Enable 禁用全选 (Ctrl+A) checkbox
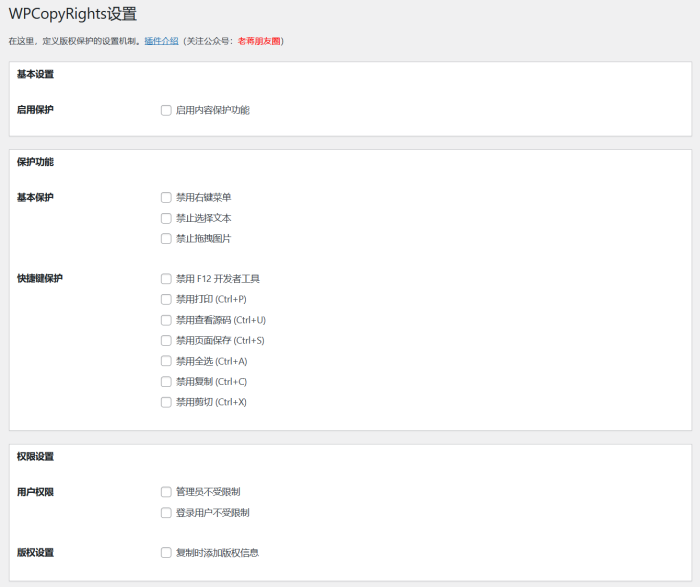 point(166,361)
